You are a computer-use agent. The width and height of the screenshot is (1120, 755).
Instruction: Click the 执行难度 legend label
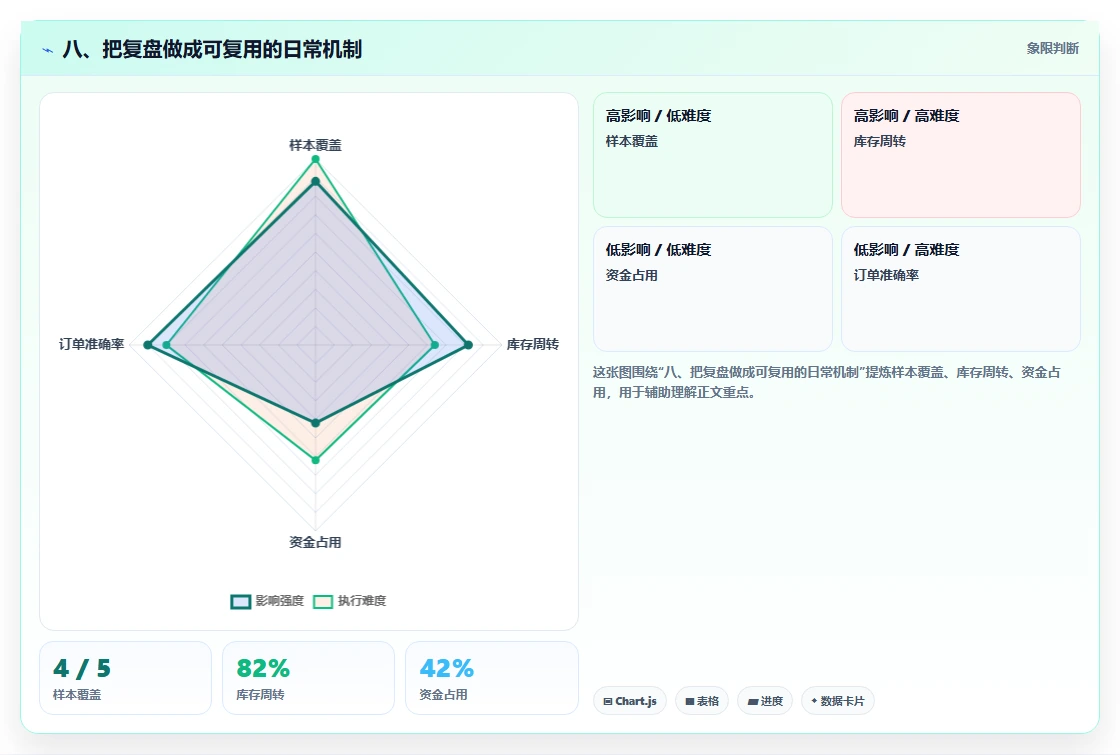tap(362, 601)
